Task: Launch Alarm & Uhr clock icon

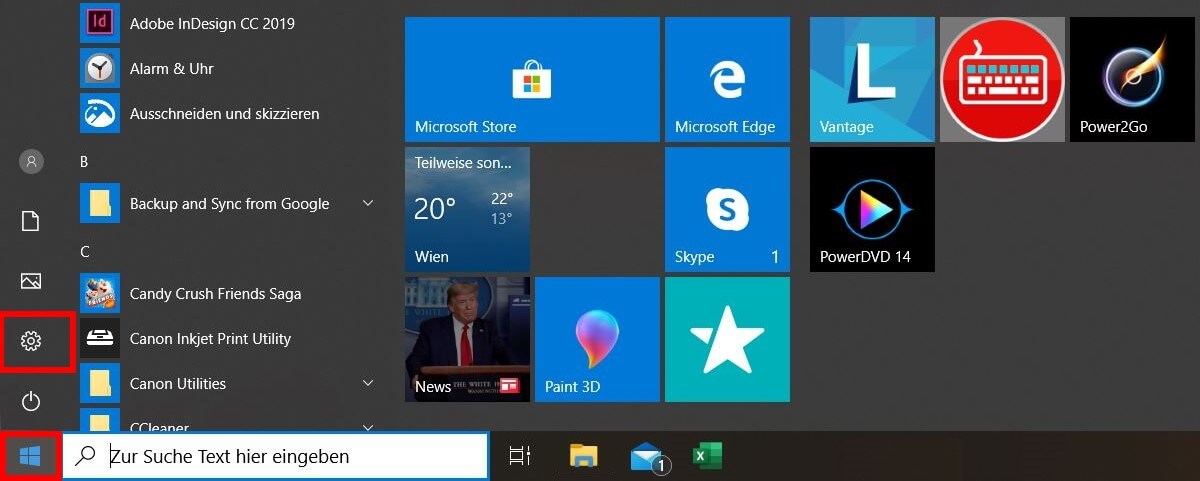Action: pyautogui.click(x=100, y=68)
